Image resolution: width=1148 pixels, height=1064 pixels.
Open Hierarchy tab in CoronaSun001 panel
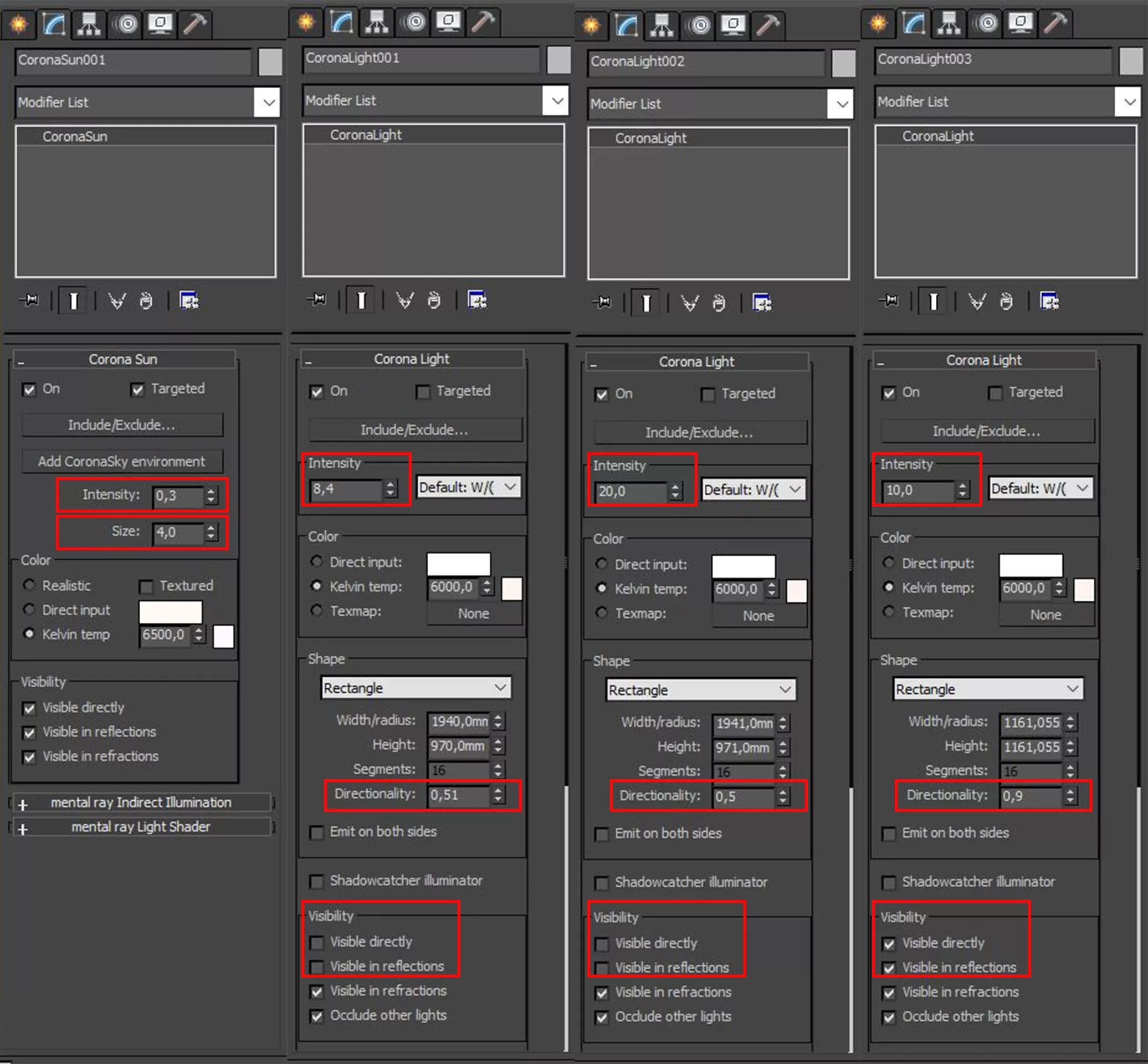click(89, 24)
